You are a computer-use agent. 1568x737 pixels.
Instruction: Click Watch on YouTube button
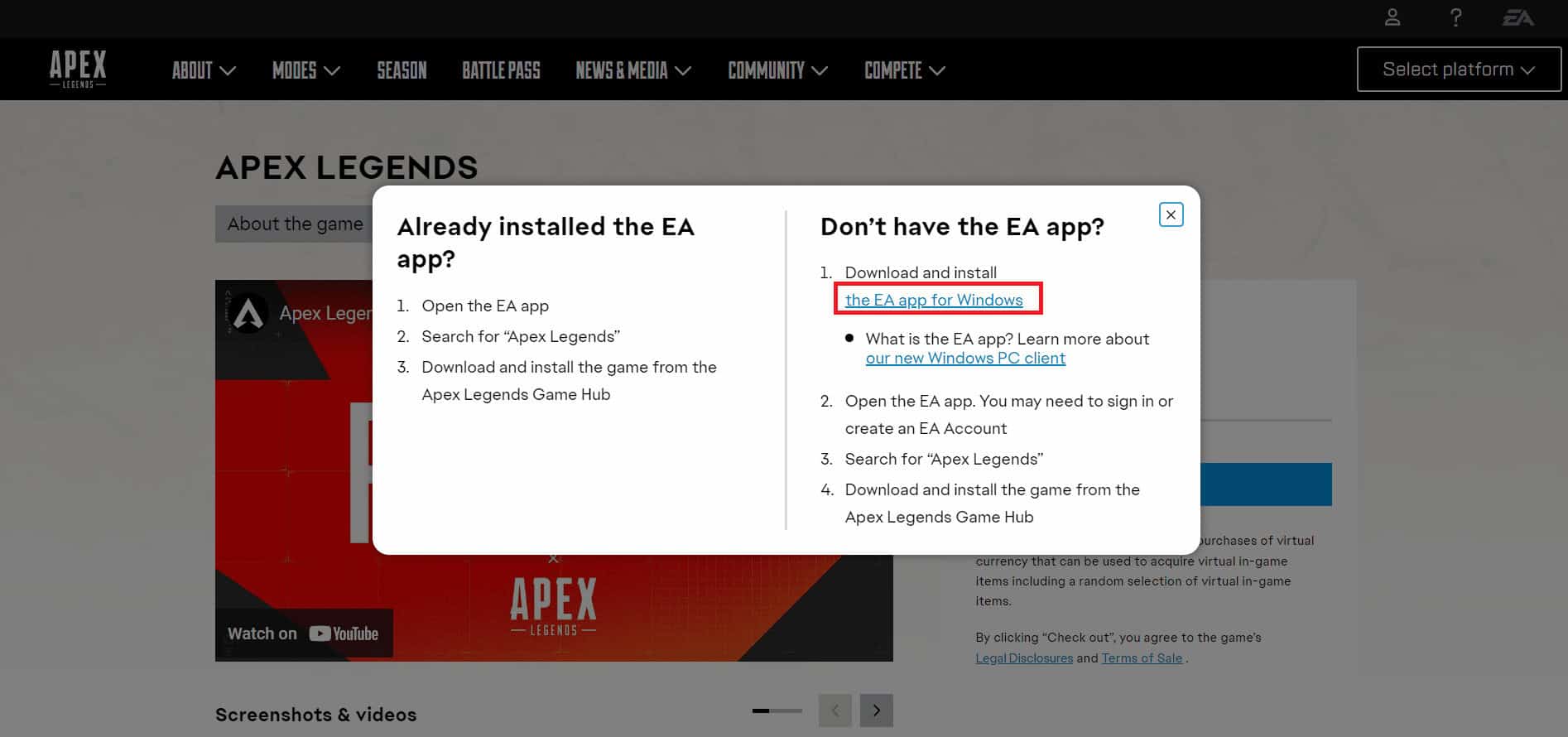[304, 633]
